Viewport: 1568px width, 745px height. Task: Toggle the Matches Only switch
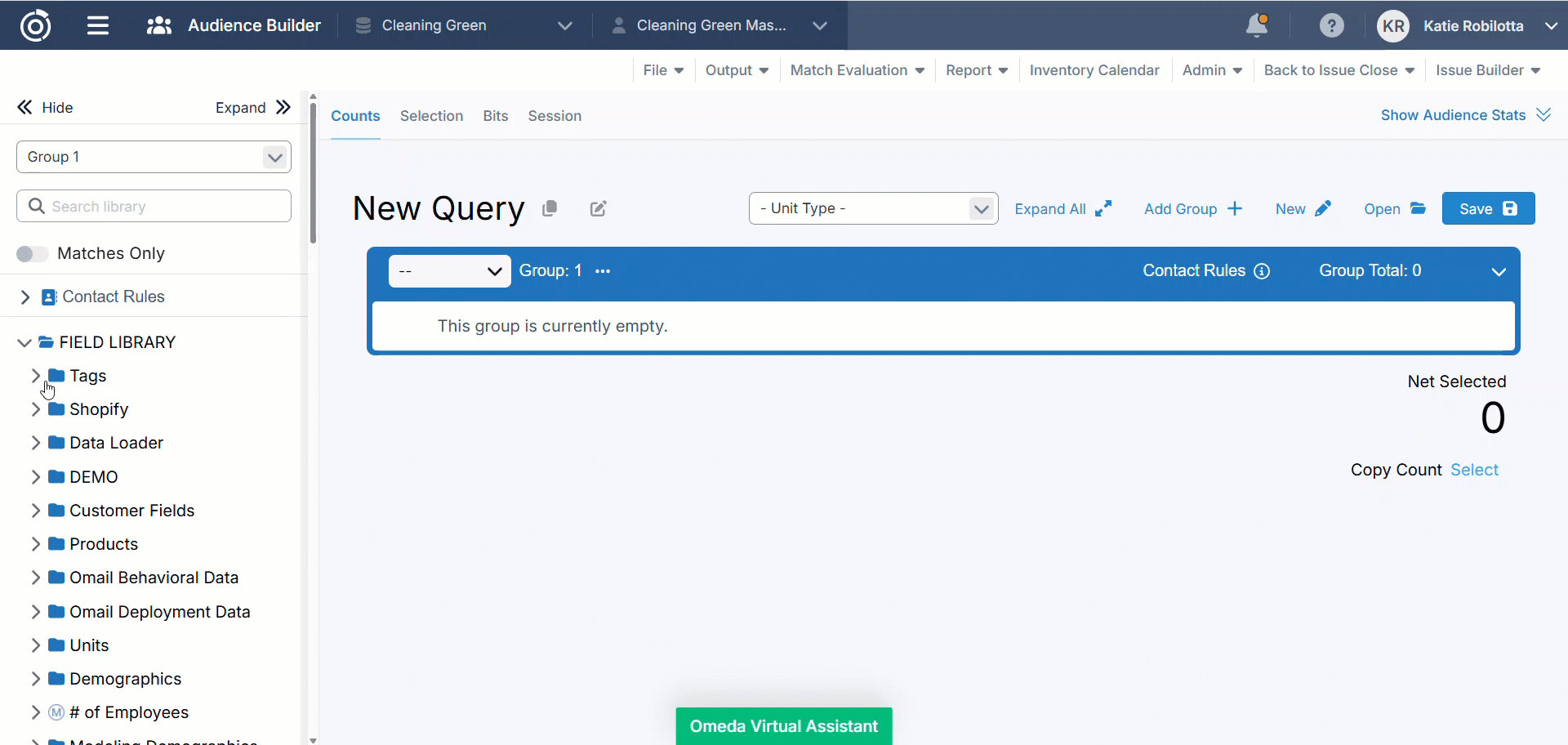32,254
